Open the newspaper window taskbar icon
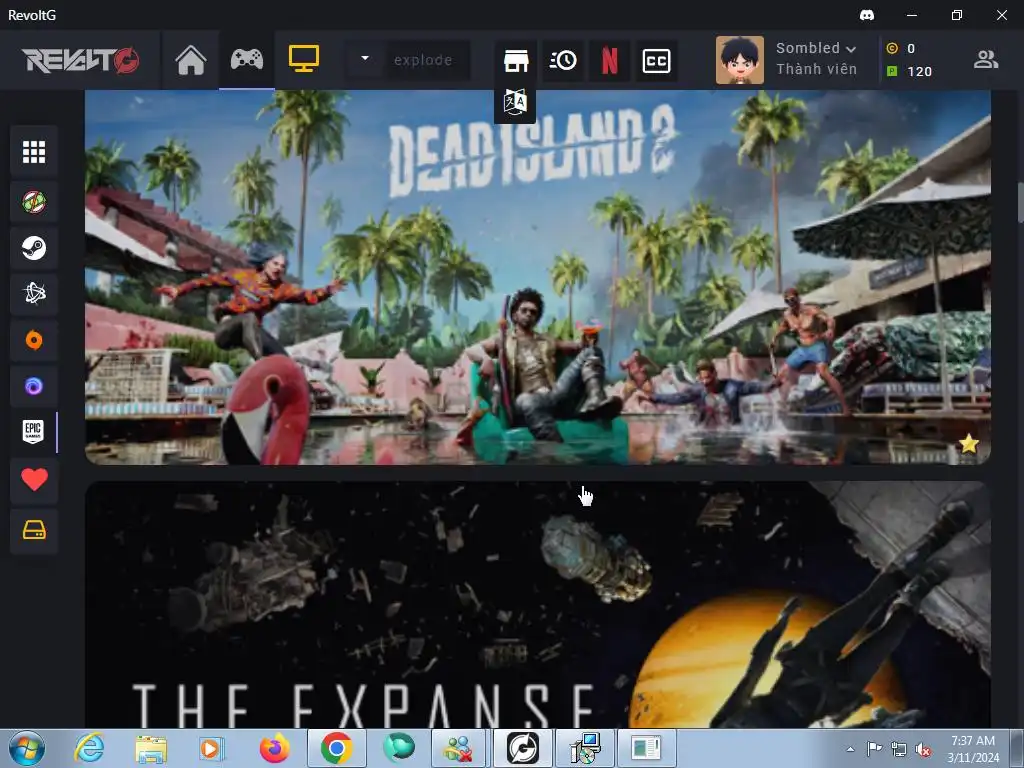This screenshot has width=1024, height=768. tap(647, 748)
